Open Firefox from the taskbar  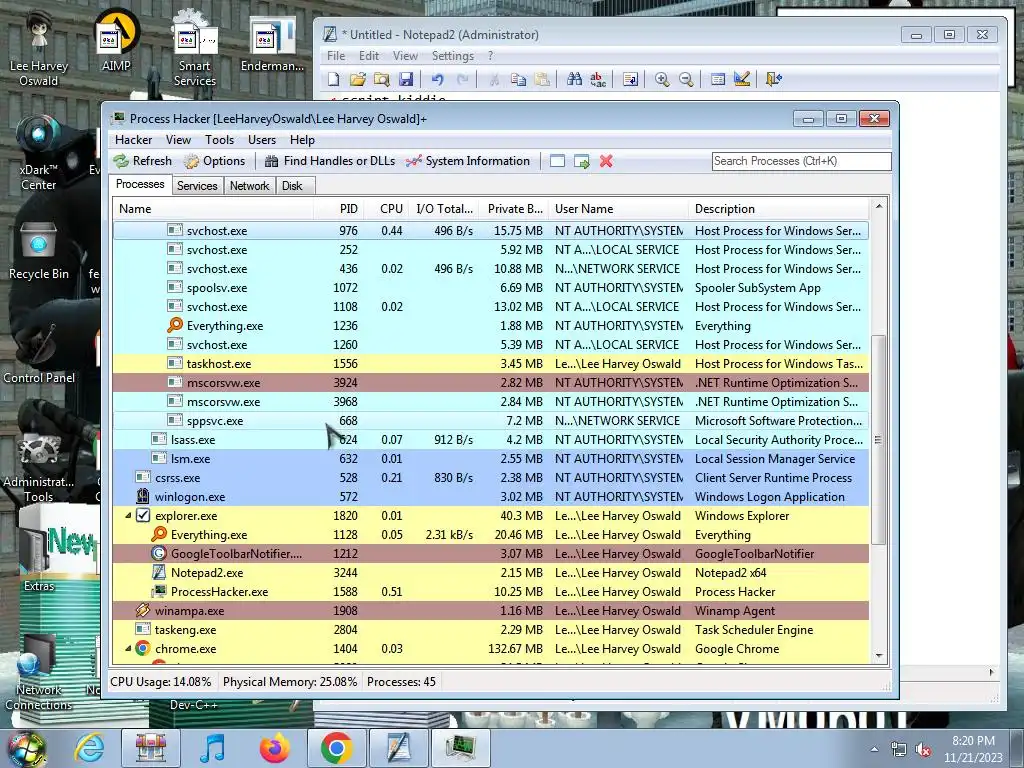274,748
